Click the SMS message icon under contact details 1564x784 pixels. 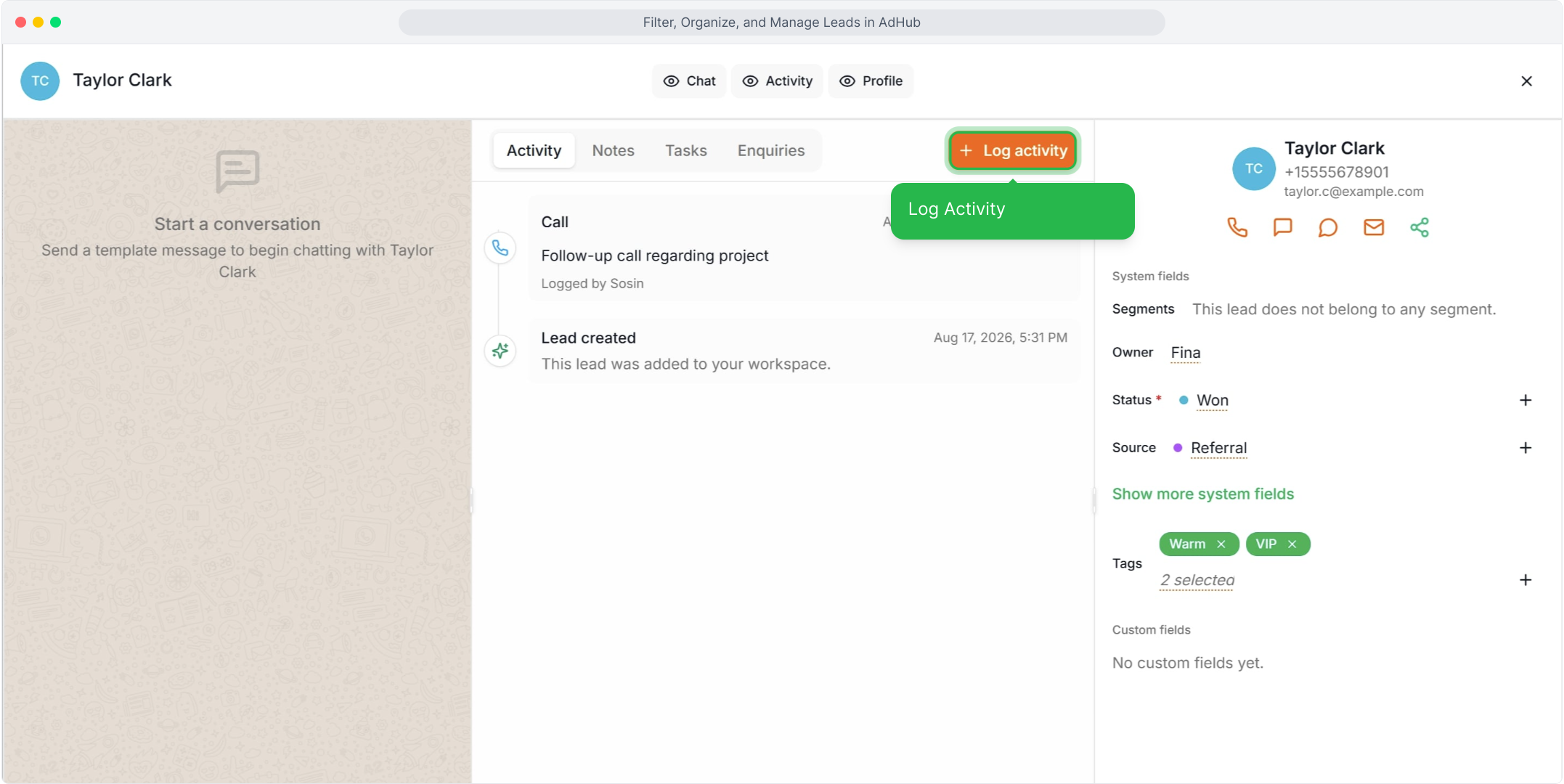1283,227
